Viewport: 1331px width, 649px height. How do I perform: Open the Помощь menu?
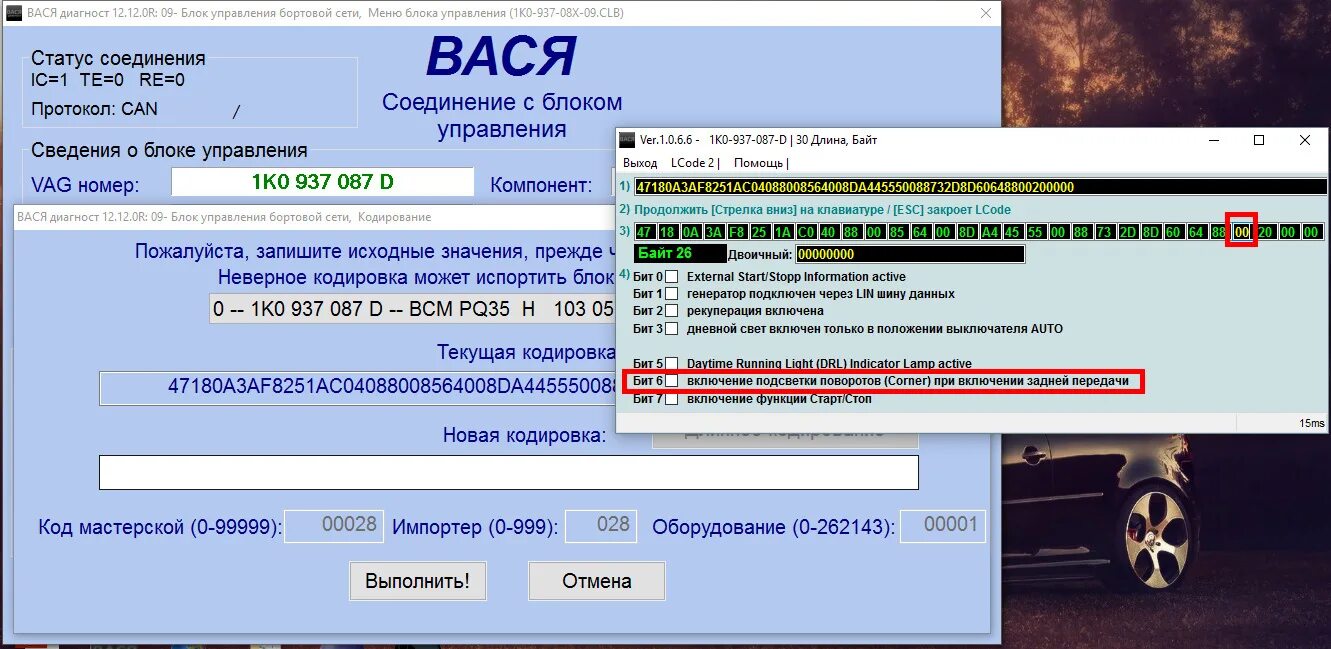[759, 163]
